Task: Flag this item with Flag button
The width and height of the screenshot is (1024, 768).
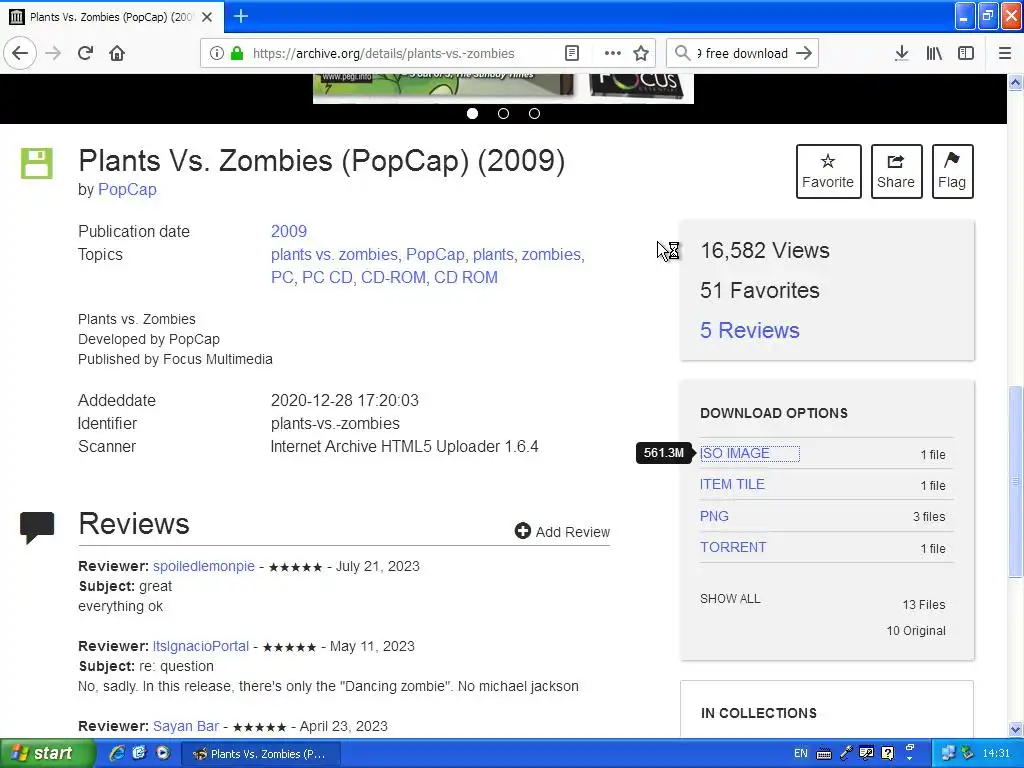Action: click(952, 171)
